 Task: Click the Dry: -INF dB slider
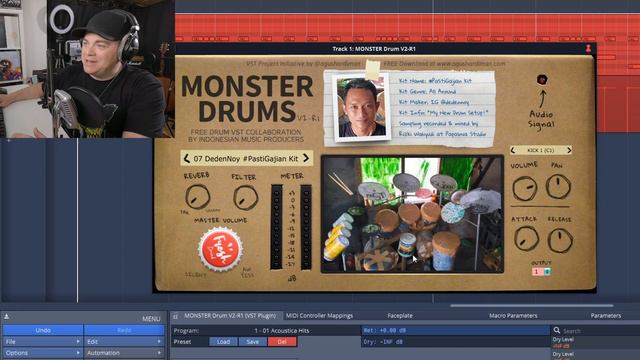[455, 342]
